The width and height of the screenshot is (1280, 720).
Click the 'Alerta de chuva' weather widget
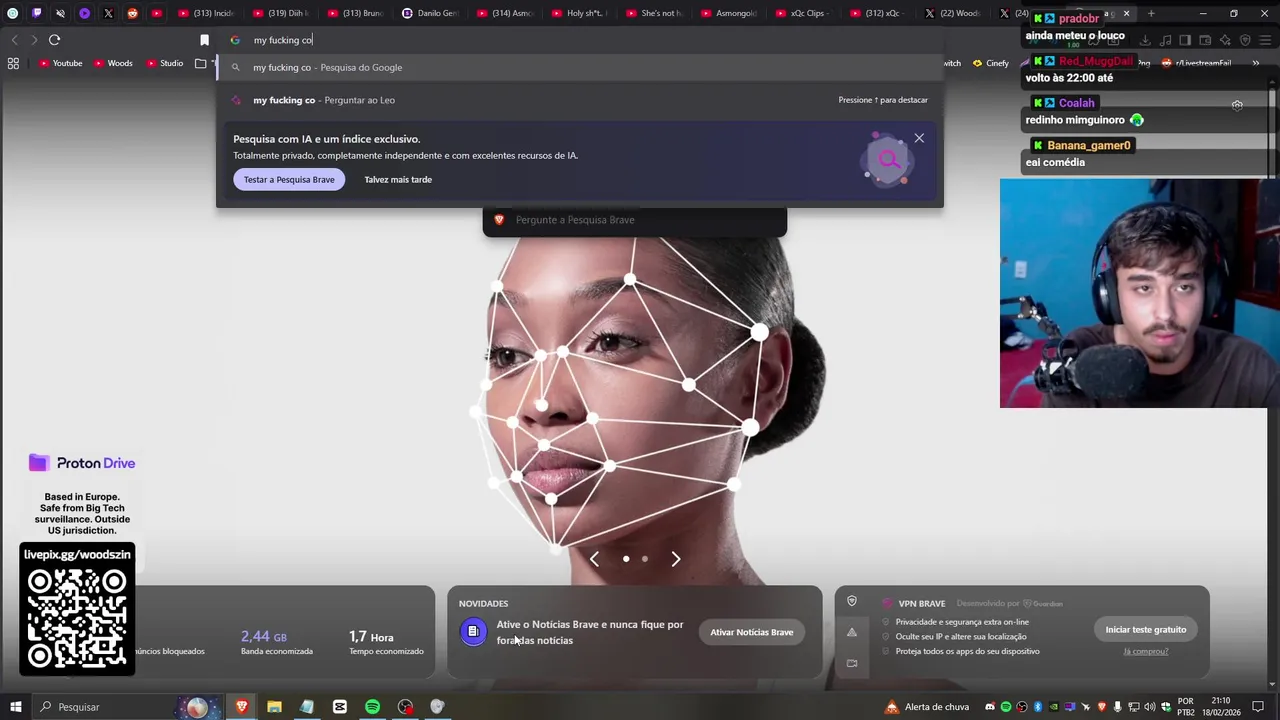point(927,707)
